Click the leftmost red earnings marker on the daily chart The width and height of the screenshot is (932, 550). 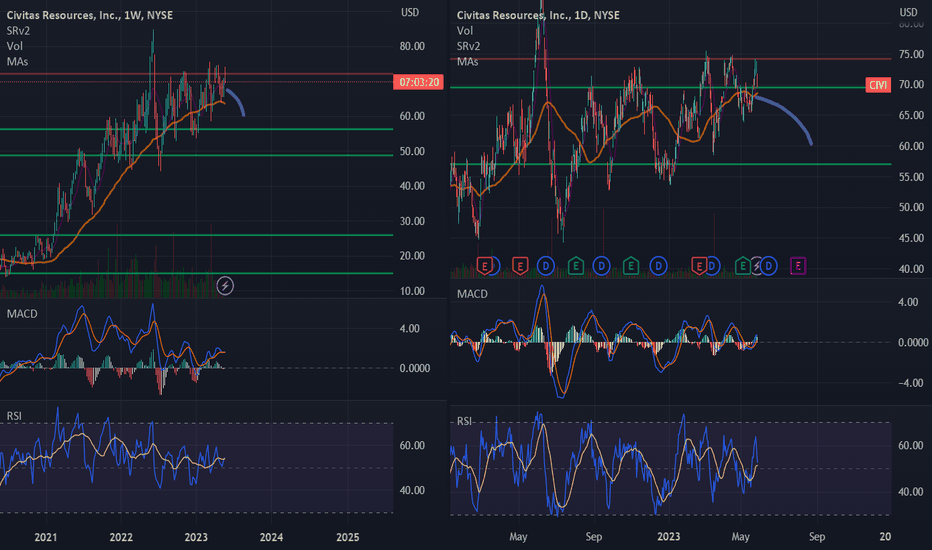pyautogui.click(x=484, y=266)
